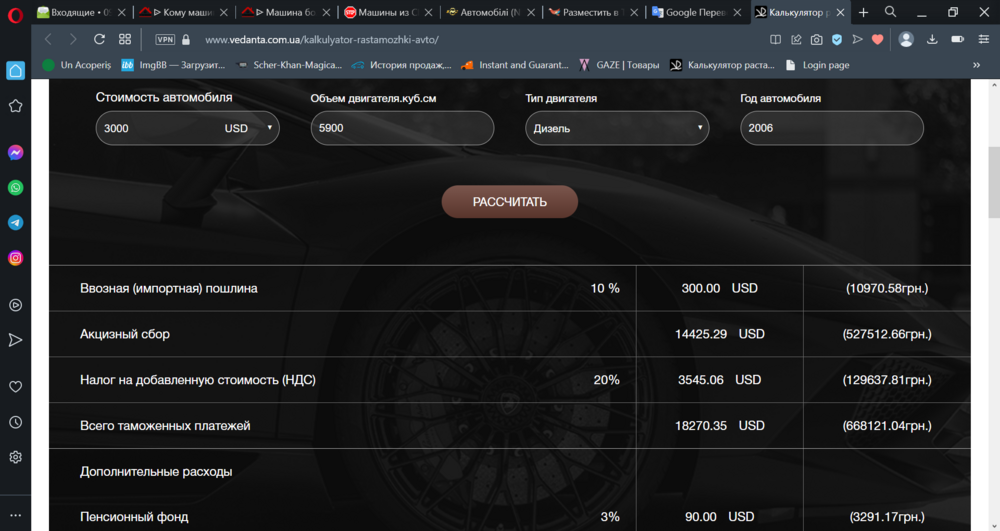
Task: Open a new tab with plus
Action: tap(864, 12)
